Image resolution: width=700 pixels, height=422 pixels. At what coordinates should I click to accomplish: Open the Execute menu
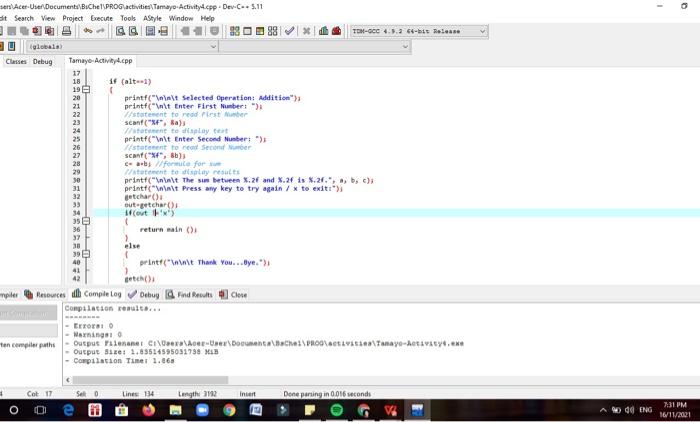(102, 18)
